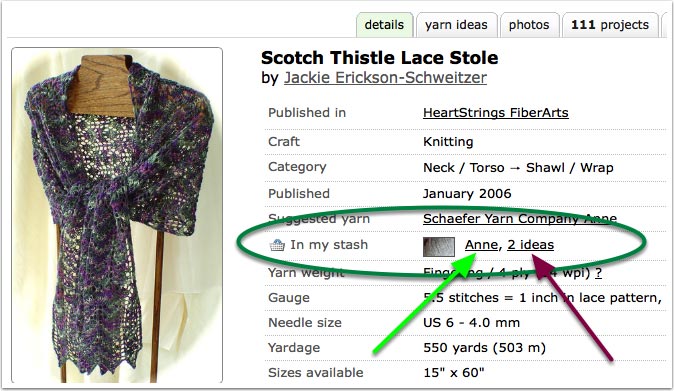Image resolution: width=674 pixels, height=391 pixels.
Task: Select the Shawl / Wrap category text
Action: coord(570,168)
